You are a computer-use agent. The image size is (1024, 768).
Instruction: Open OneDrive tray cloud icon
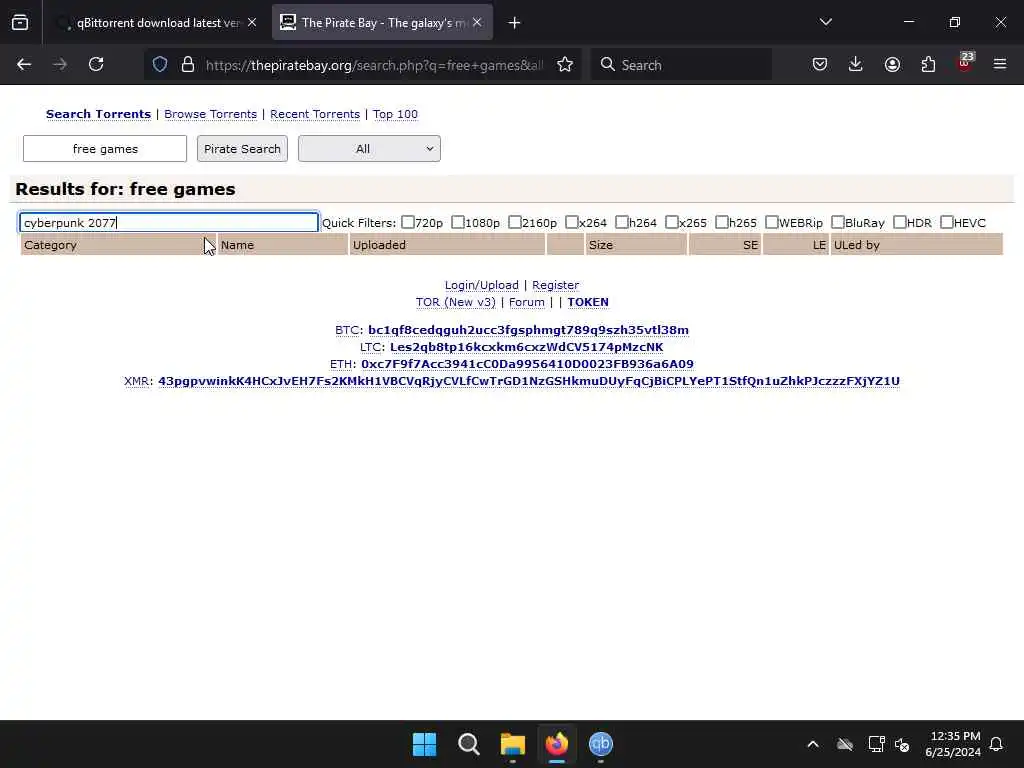(x=844, y=744)
